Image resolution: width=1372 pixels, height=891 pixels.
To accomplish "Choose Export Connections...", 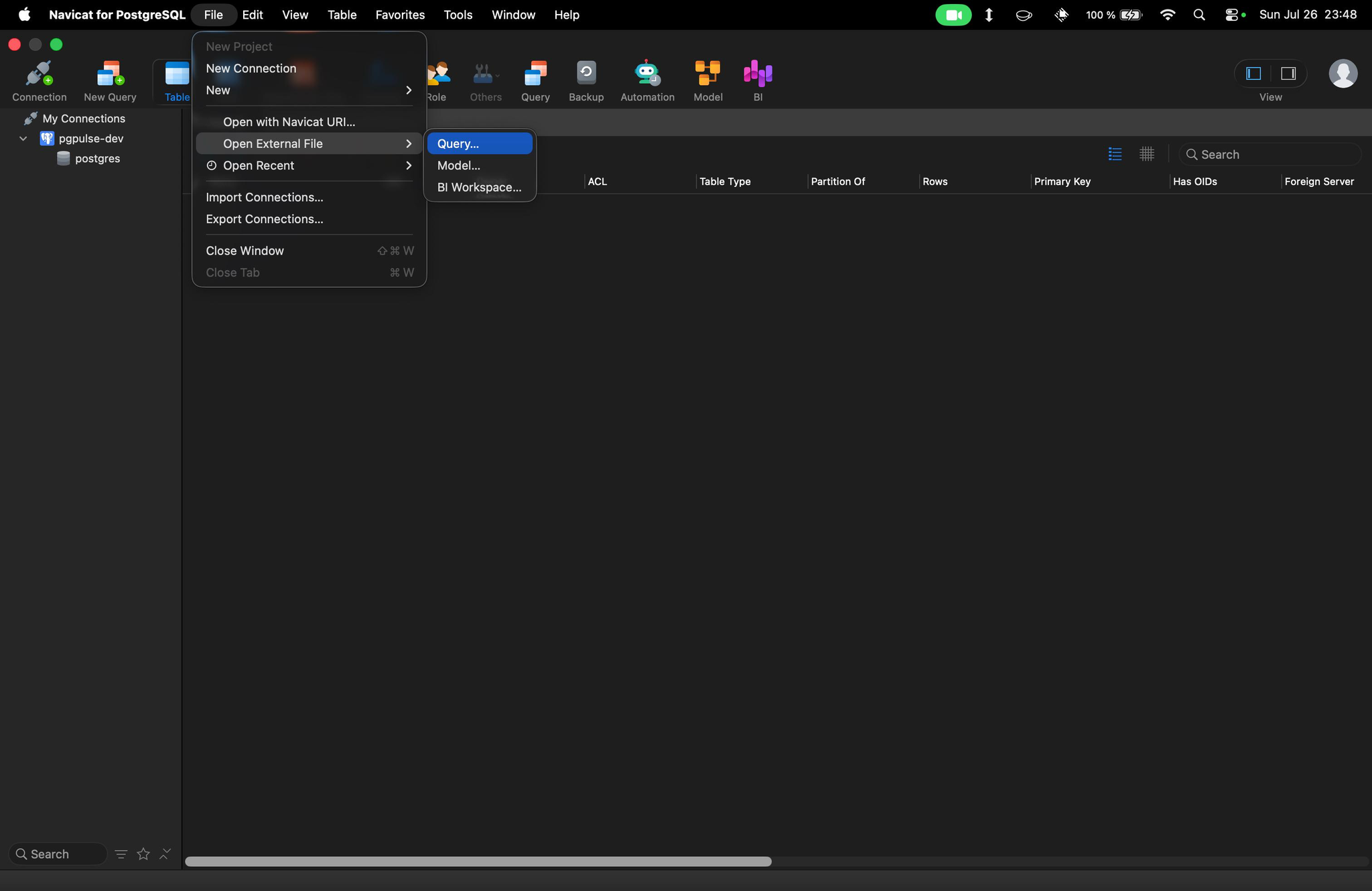I will [x=309, y=219].
